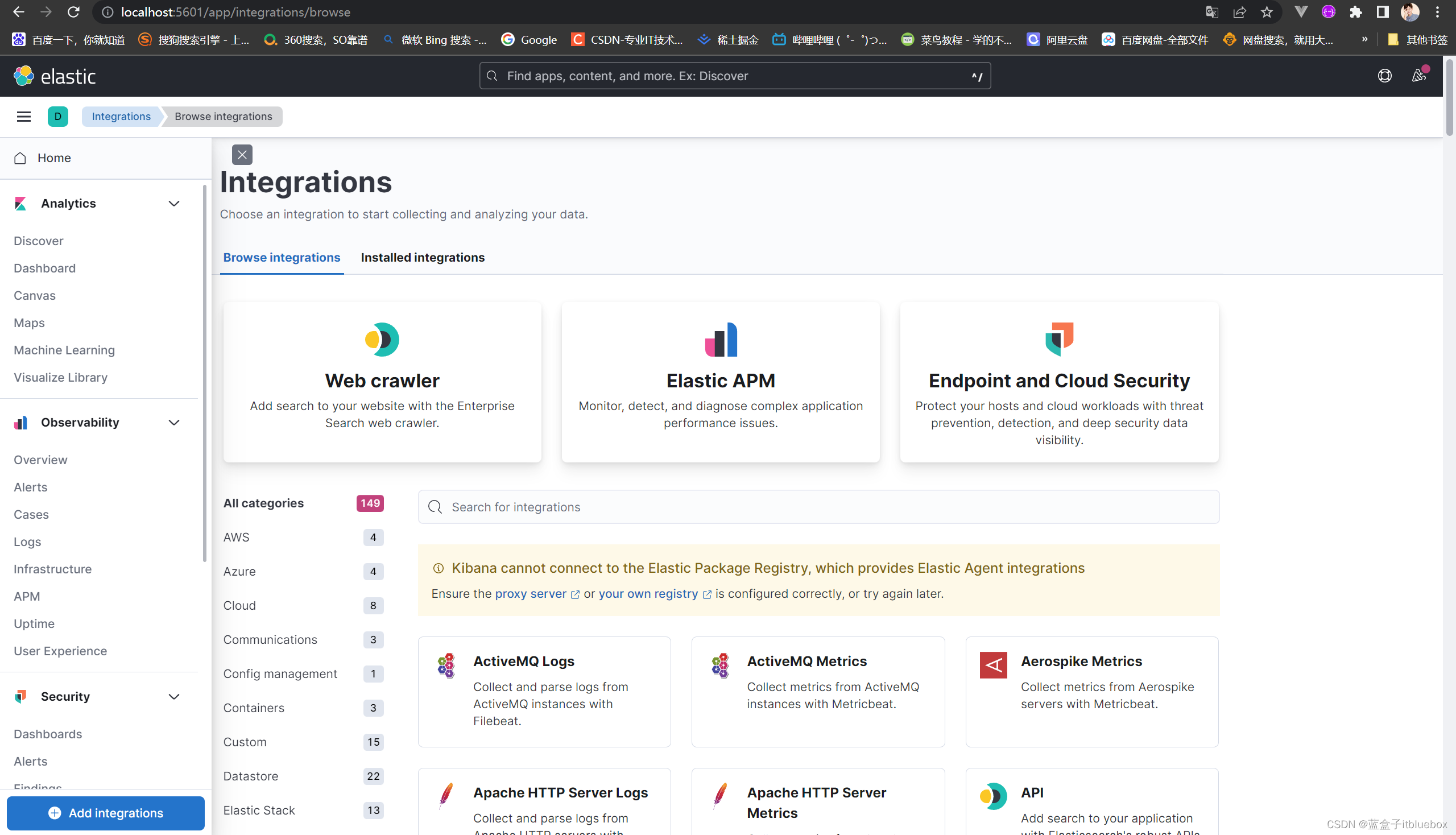The image size is (1456, 835).
Task: Click page vertical scrollbar
Action: coord(1450,97)
